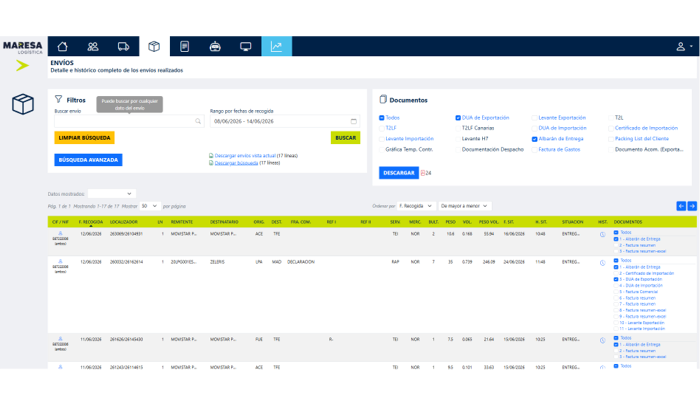Open the De mayor a menor dropdown
The image size is (700, 400).
click(x=464, y=206)
